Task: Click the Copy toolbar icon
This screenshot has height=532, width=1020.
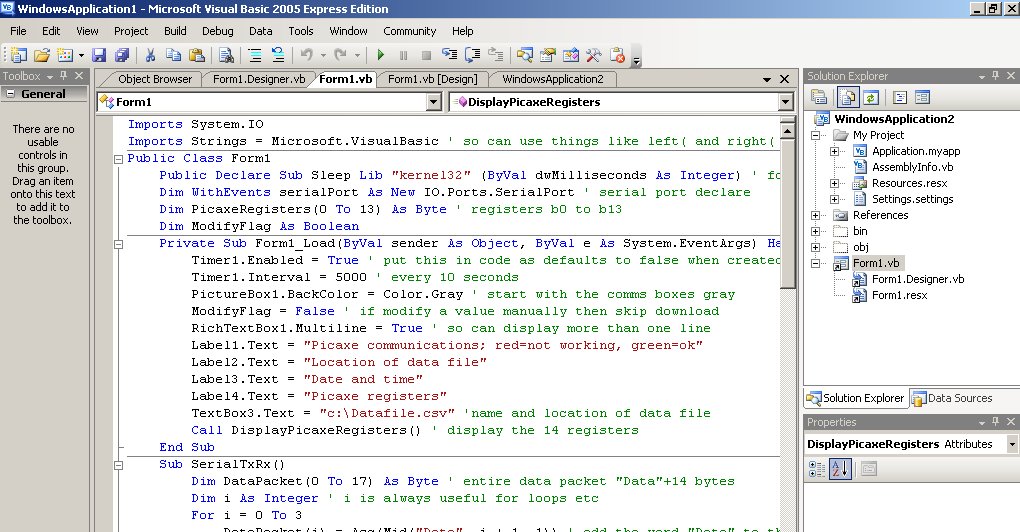Action: (174, 55)
